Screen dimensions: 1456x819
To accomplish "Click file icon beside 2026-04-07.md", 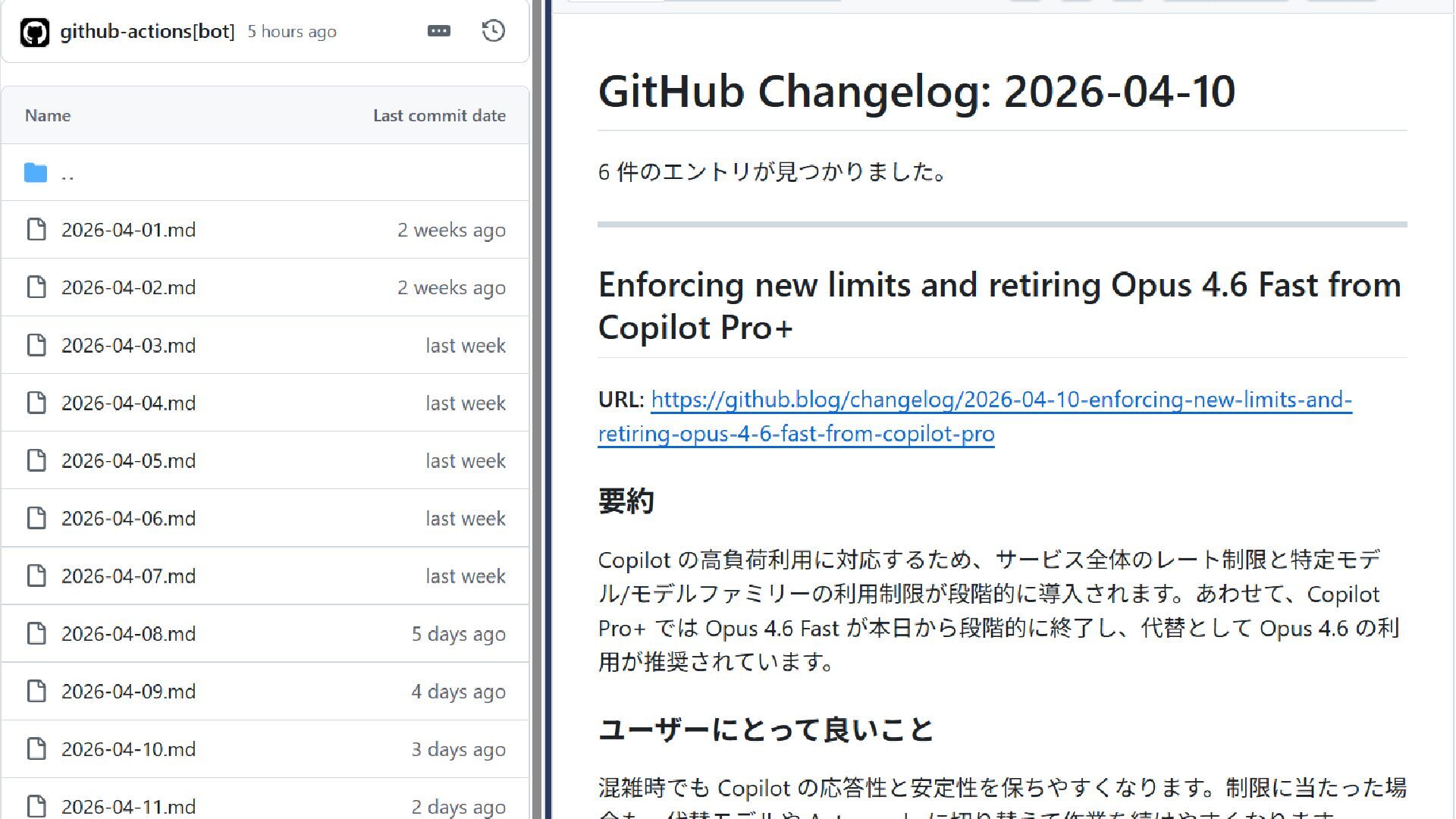I will [x=36, y=576].
